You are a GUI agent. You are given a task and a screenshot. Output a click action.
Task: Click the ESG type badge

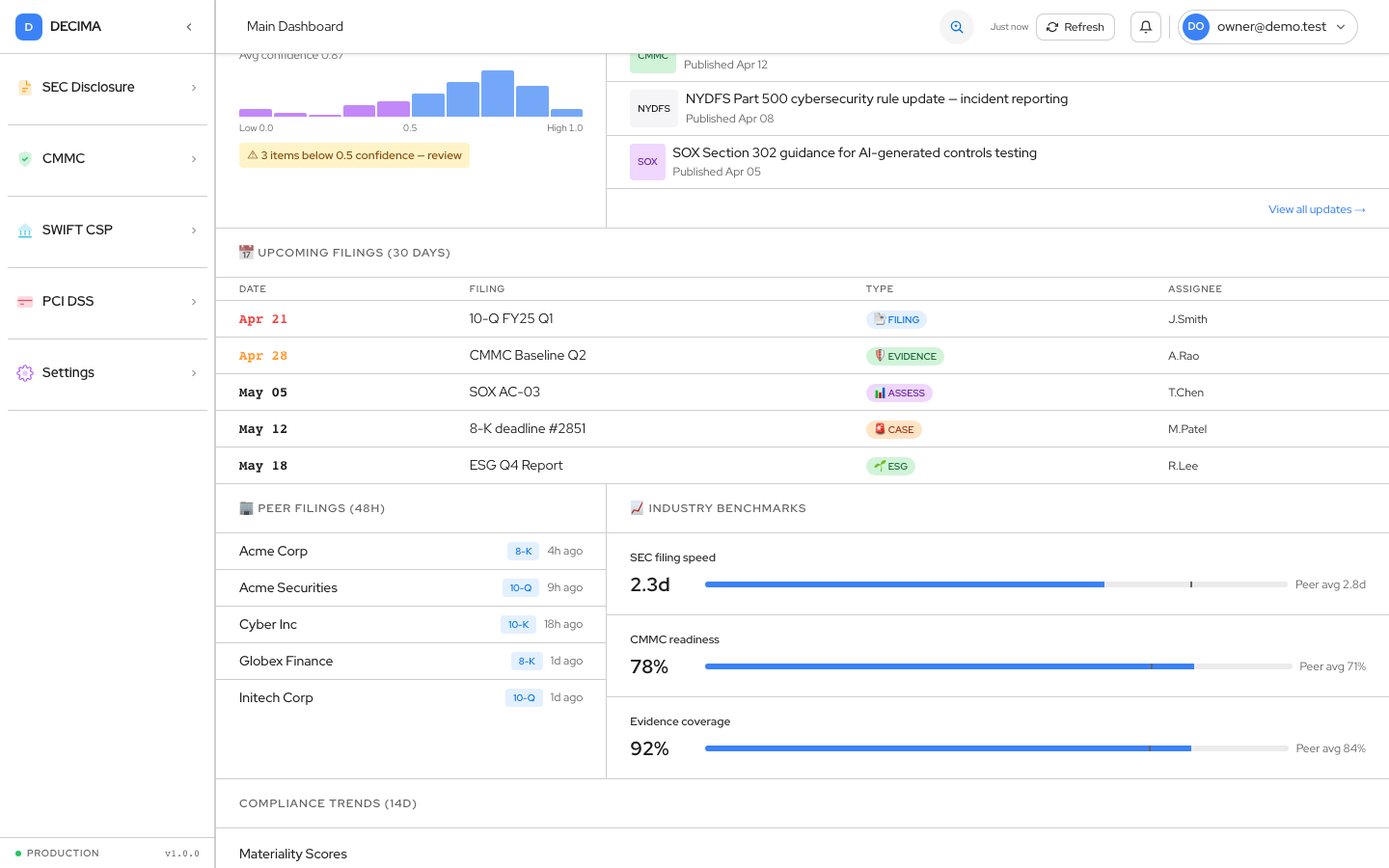[890, 466]
